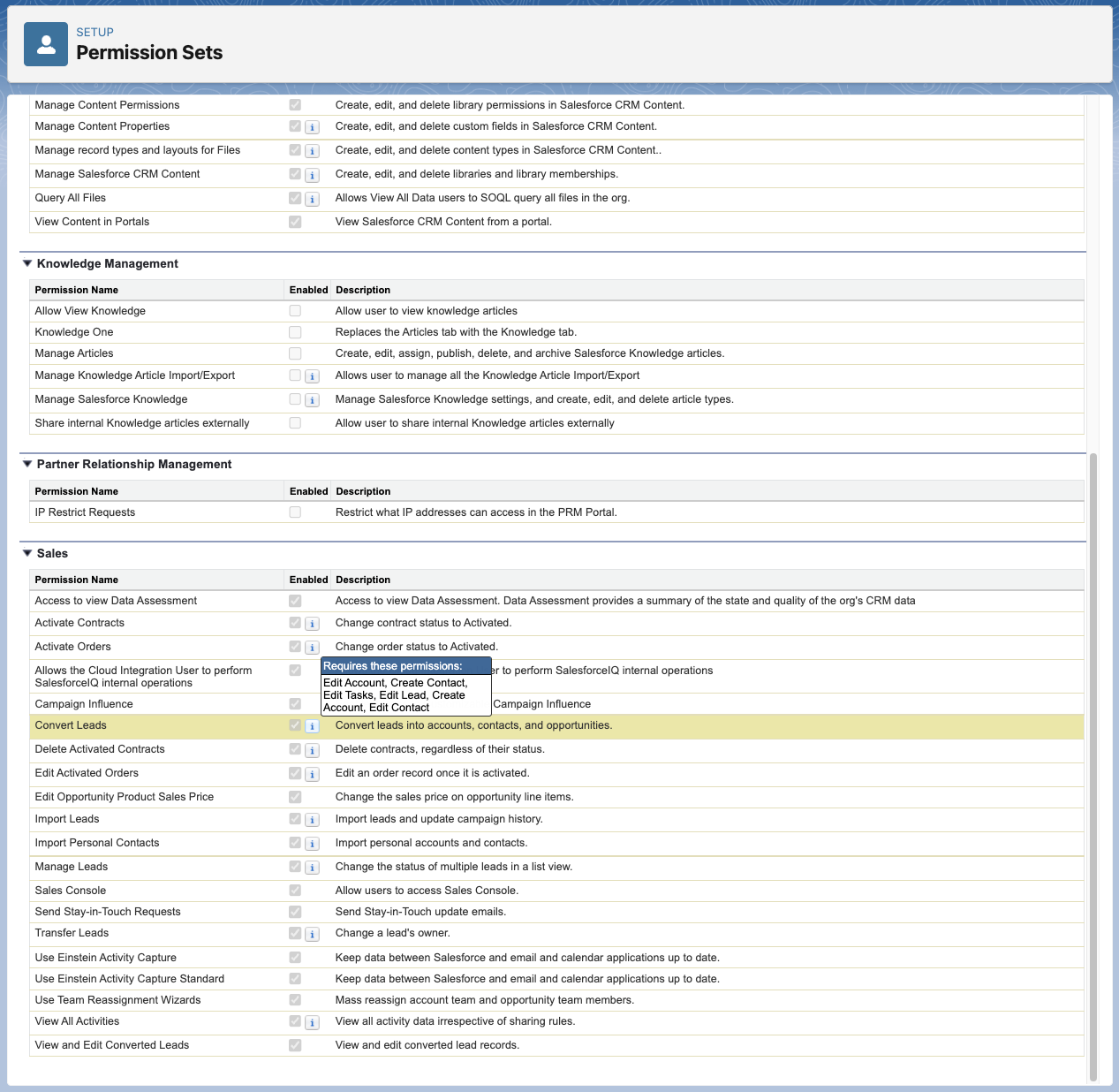This screenshot has height=1092, width=1119.
Task: Toggle the Sales Console checkbox
Action: click(295, 891)
